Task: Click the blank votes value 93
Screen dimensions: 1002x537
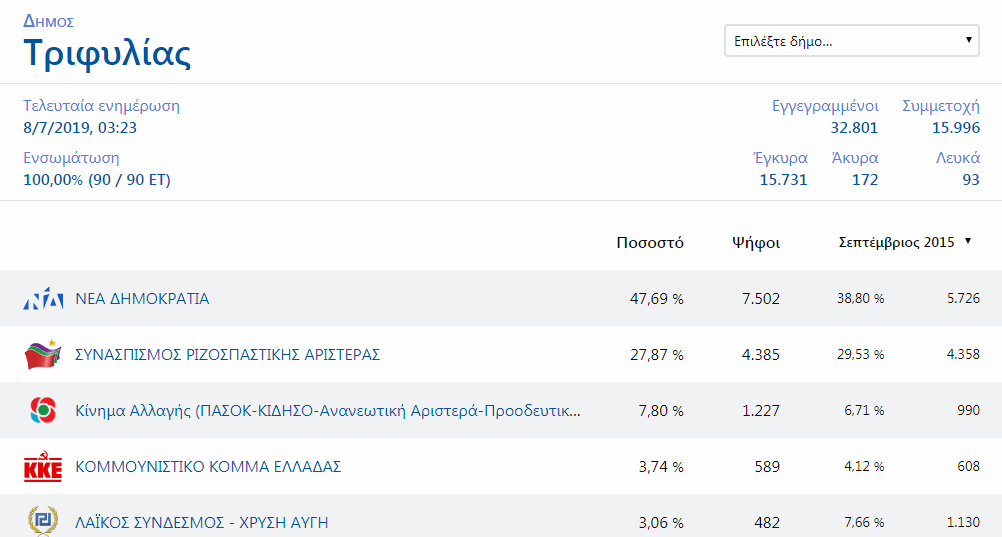Action: click(971, 180)
